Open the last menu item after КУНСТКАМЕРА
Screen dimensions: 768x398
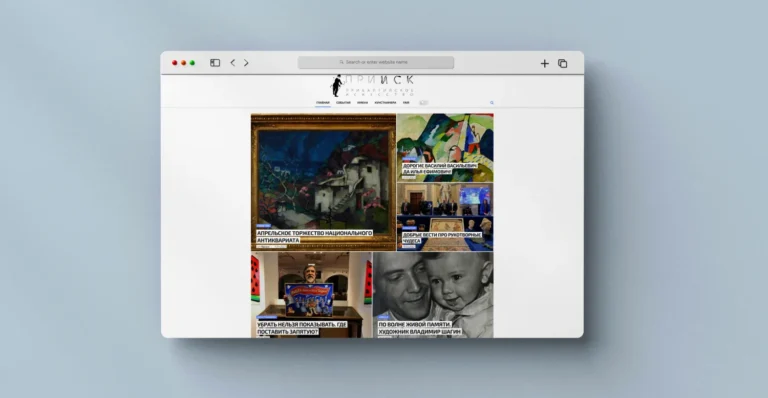click(x=406, y=103)
